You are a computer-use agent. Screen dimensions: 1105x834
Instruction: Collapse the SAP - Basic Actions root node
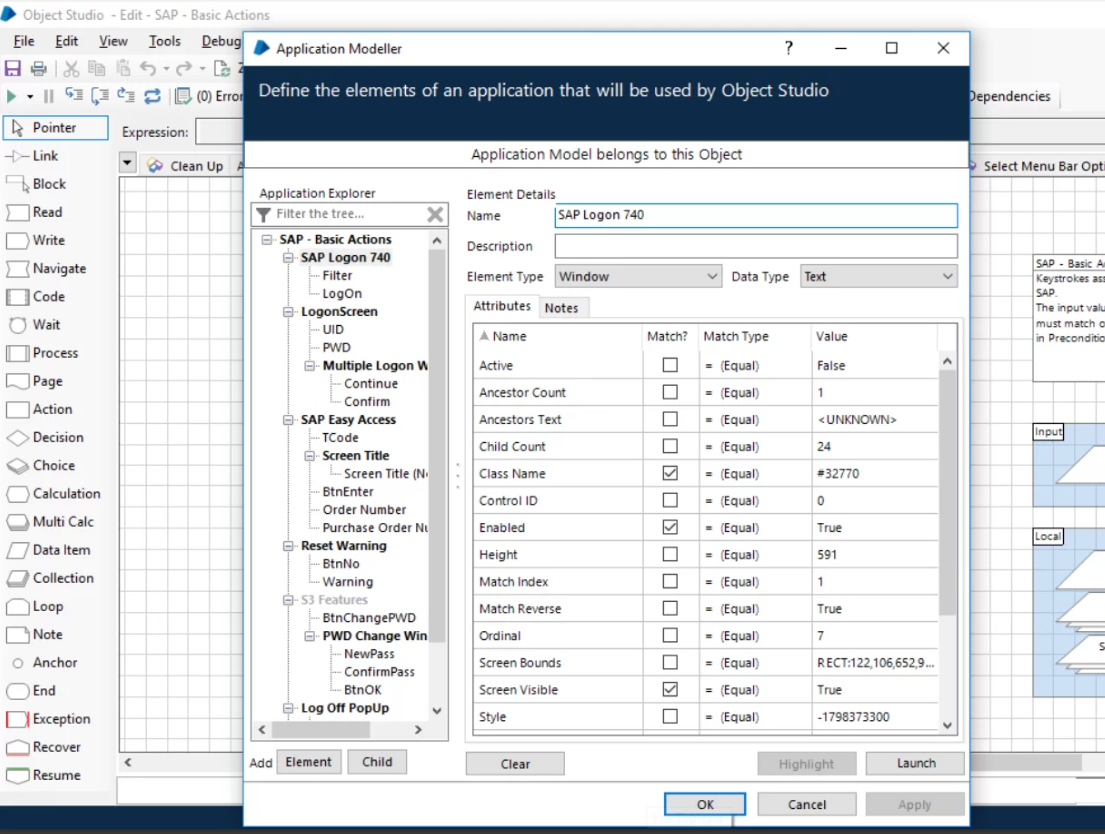[x=267, y=240]
